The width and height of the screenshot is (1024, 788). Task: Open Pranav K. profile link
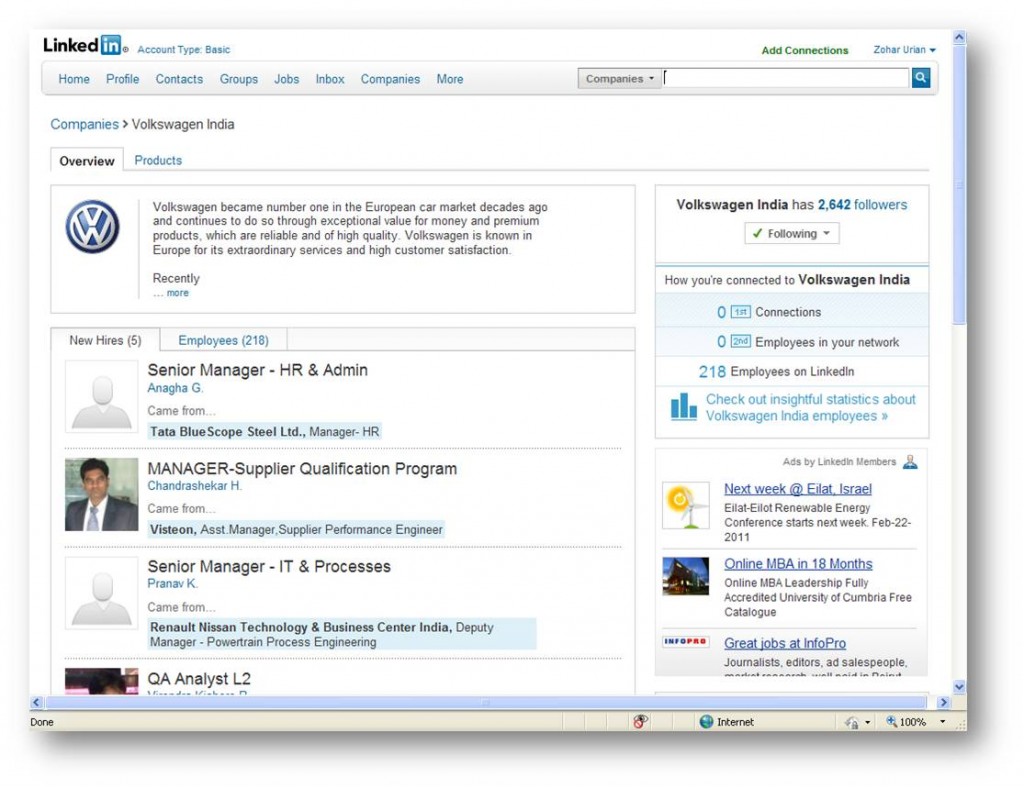(172, 584)
